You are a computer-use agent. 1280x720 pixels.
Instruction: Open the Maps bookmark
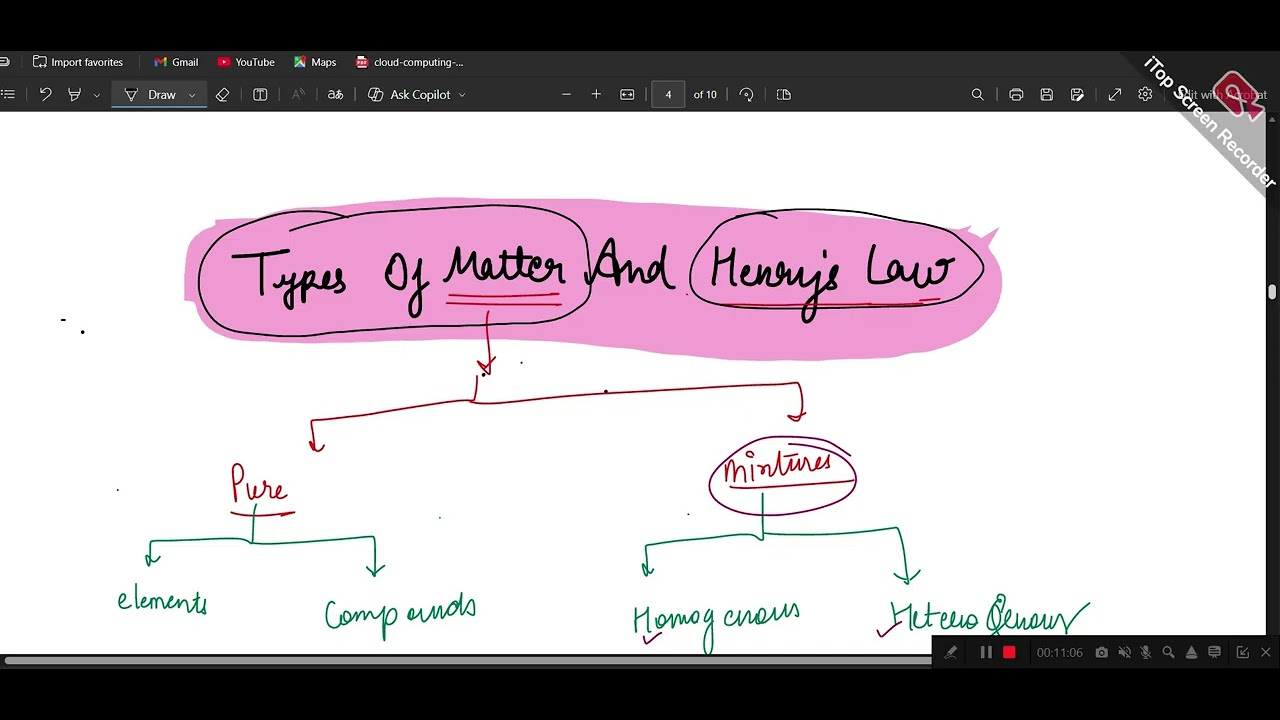pyautogui.click(x=315, y=62)
